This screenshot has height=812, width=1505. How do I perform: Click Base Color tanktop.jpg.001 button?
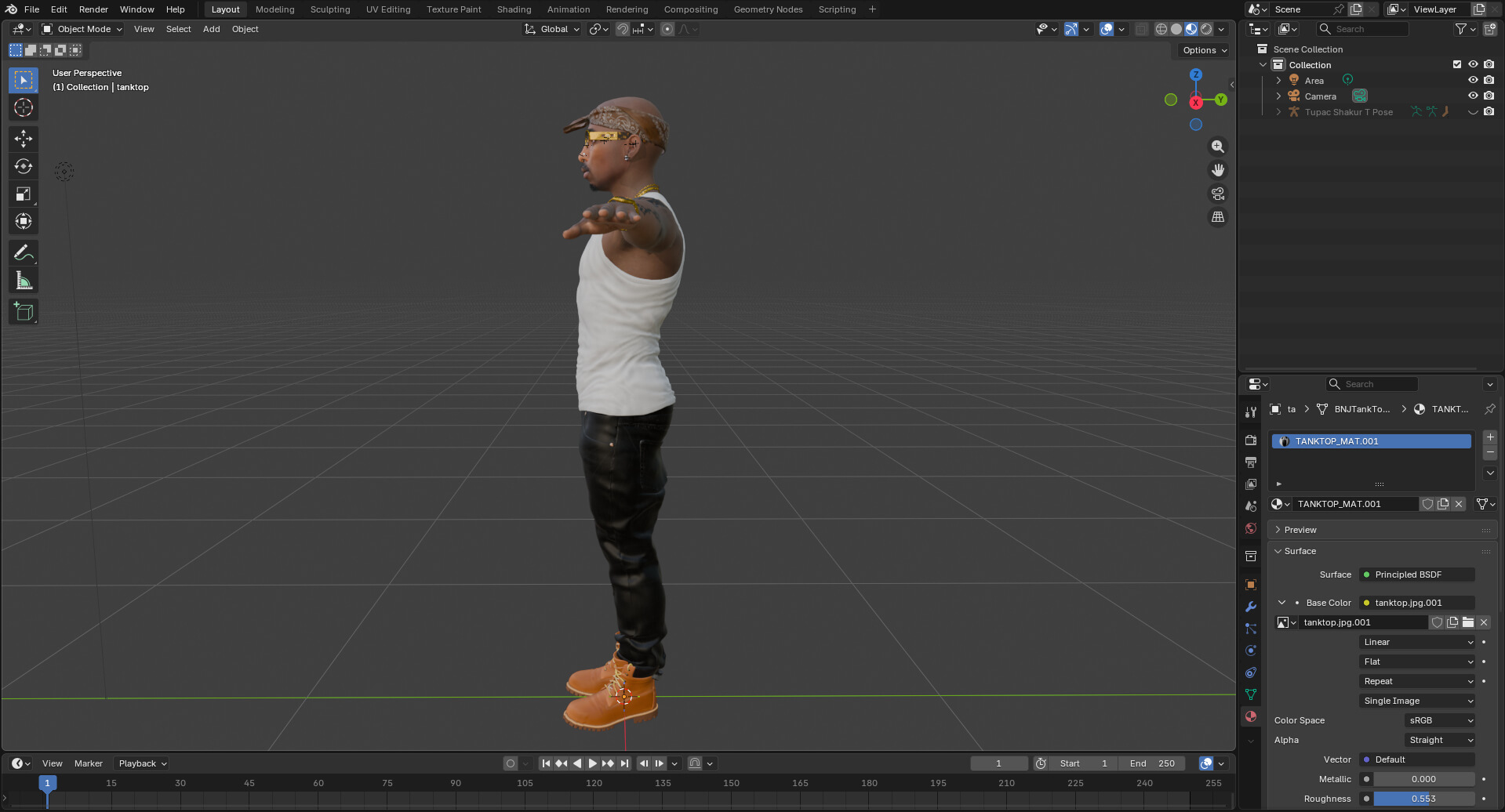tap(1417, 603)
